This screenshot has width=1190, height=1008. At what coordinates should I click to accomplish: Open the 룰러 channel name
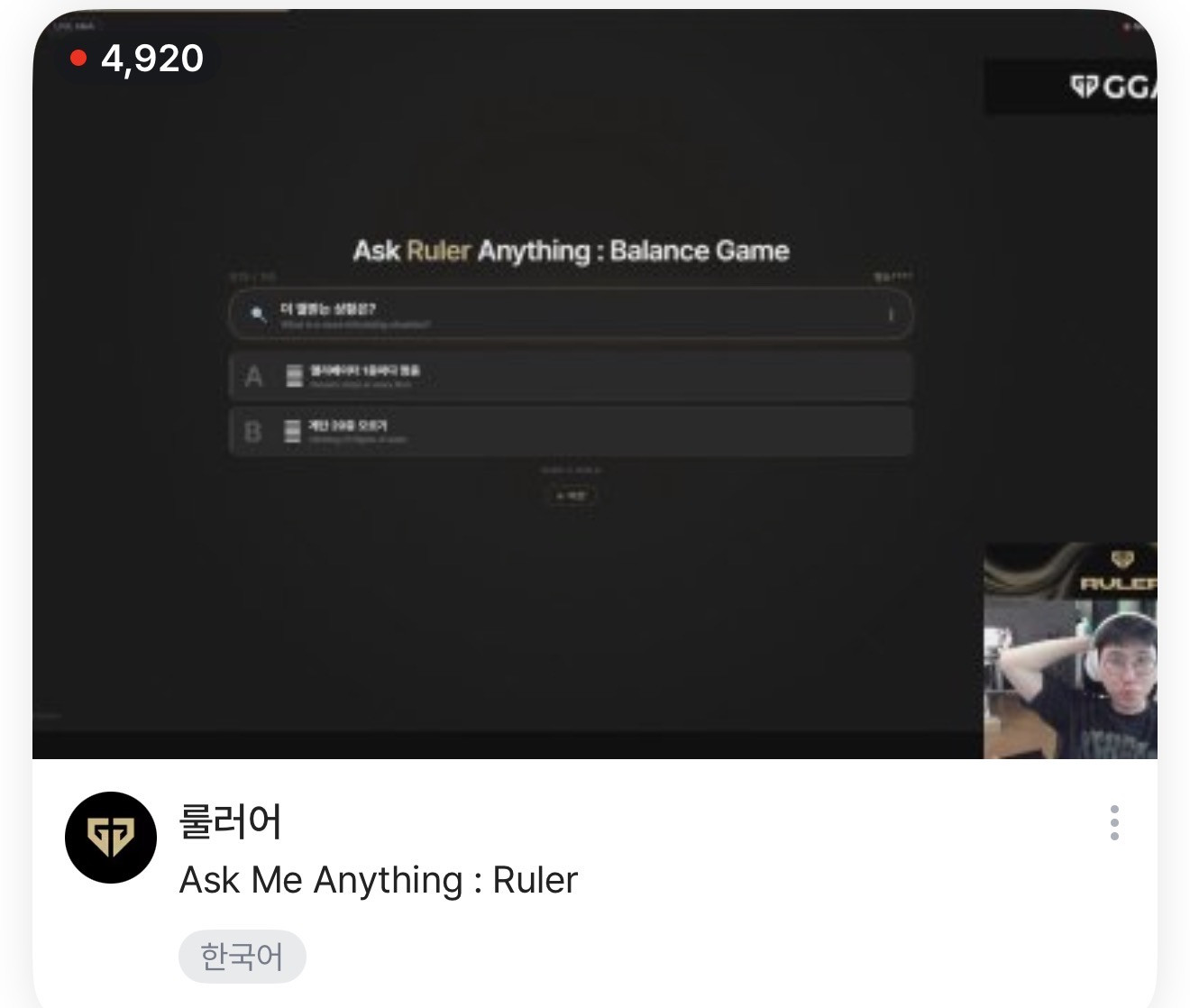(x=231, y=821)
